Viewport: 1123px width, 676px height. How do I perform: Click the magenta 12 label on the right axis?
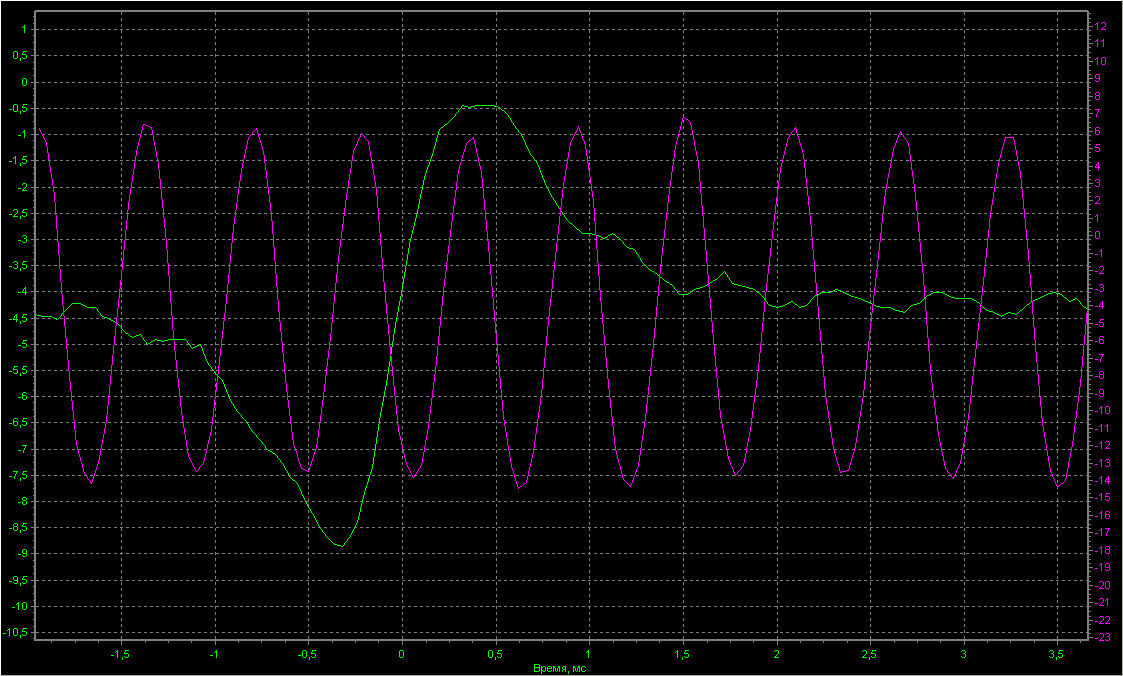1100,25
